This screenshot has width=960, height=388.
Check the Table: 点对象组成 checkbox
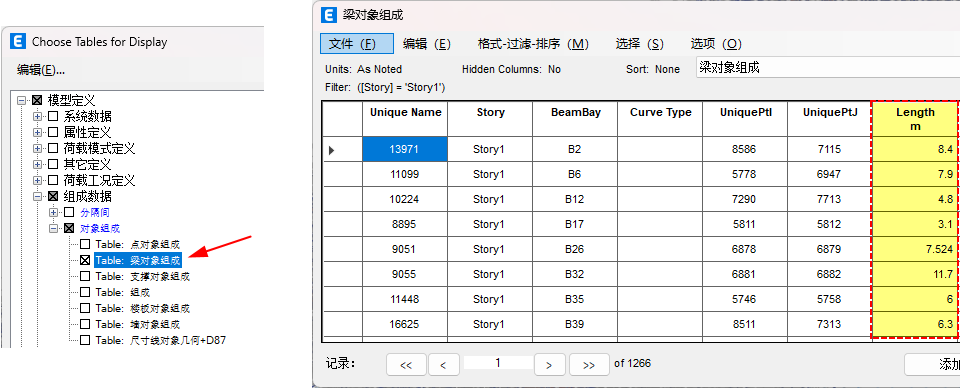pos(85,244)
